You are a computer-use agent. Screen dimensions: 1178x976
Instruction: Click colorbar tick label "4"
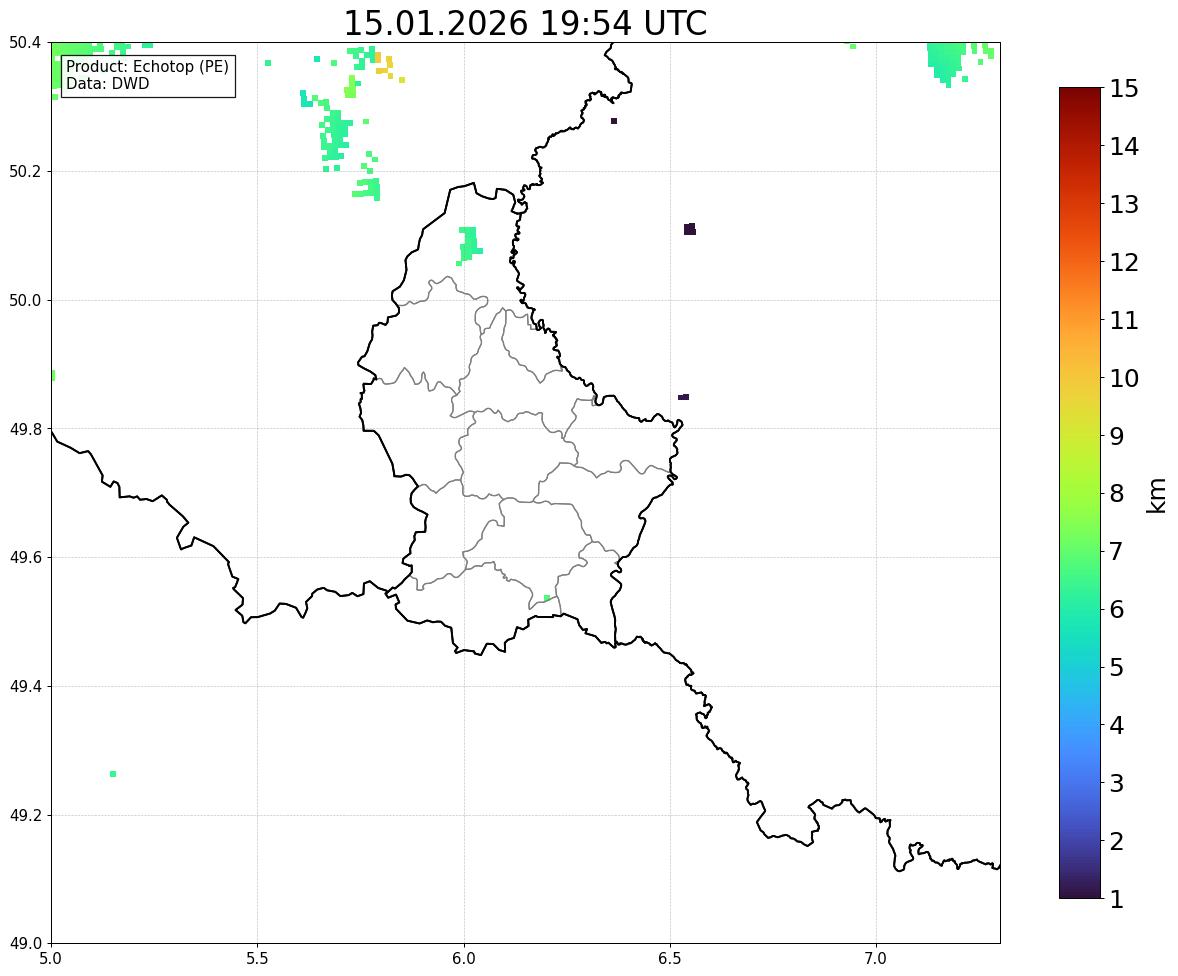tap(1117, 725)
